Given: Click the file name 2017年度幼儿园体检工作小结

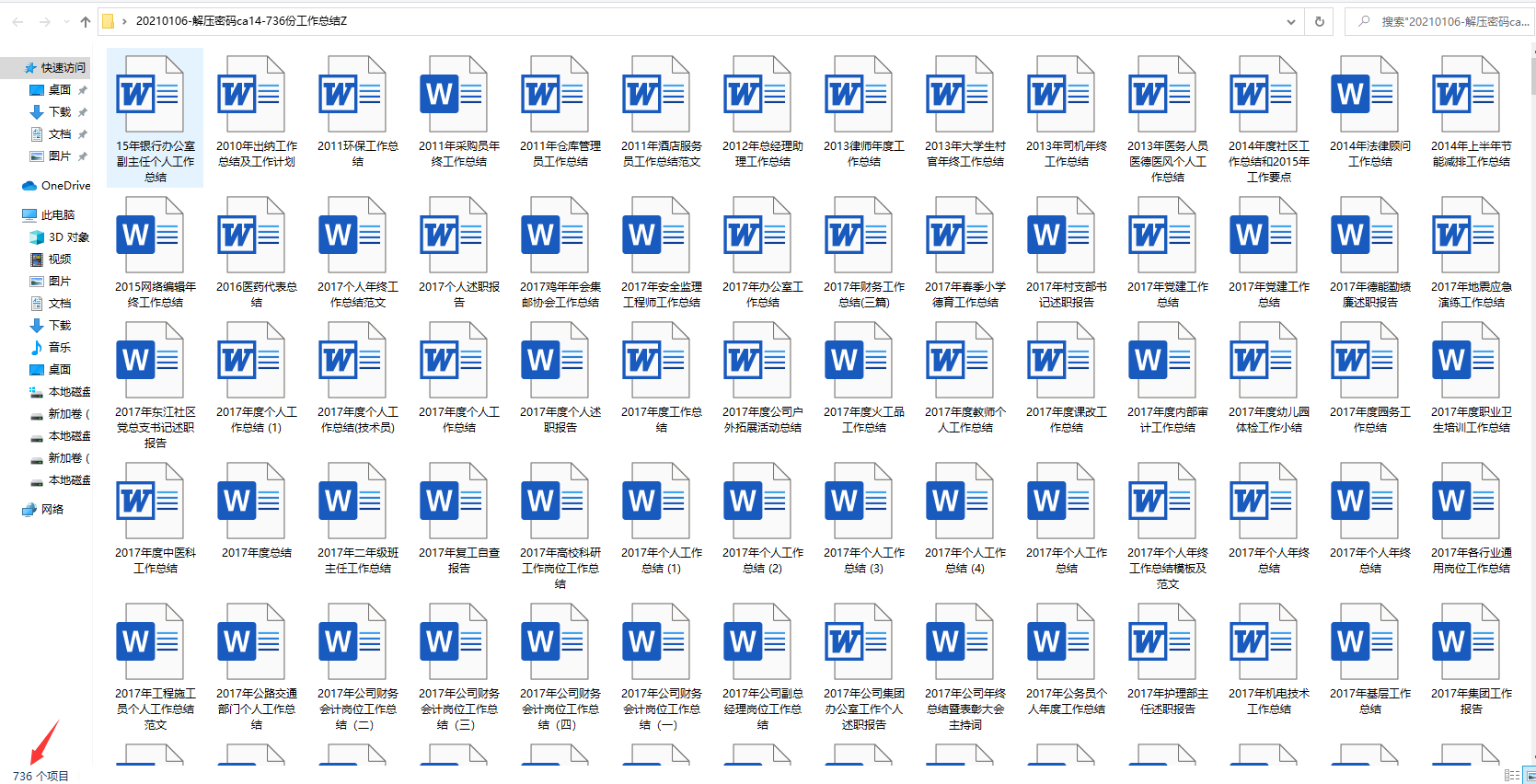Looking at the screenshot, I should [1269, 420].
